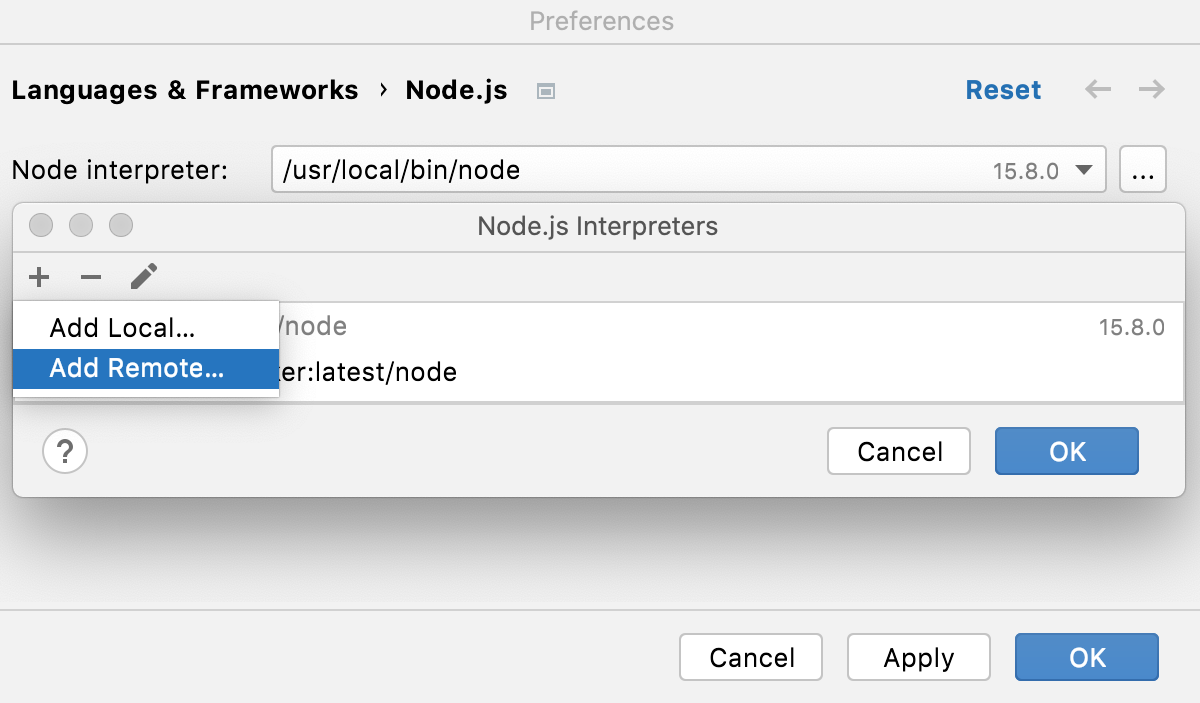The width and height of the screenshot is (1200, 703).
Task: Select the pencil icon to edit interpreter
Action: point(143,277)
